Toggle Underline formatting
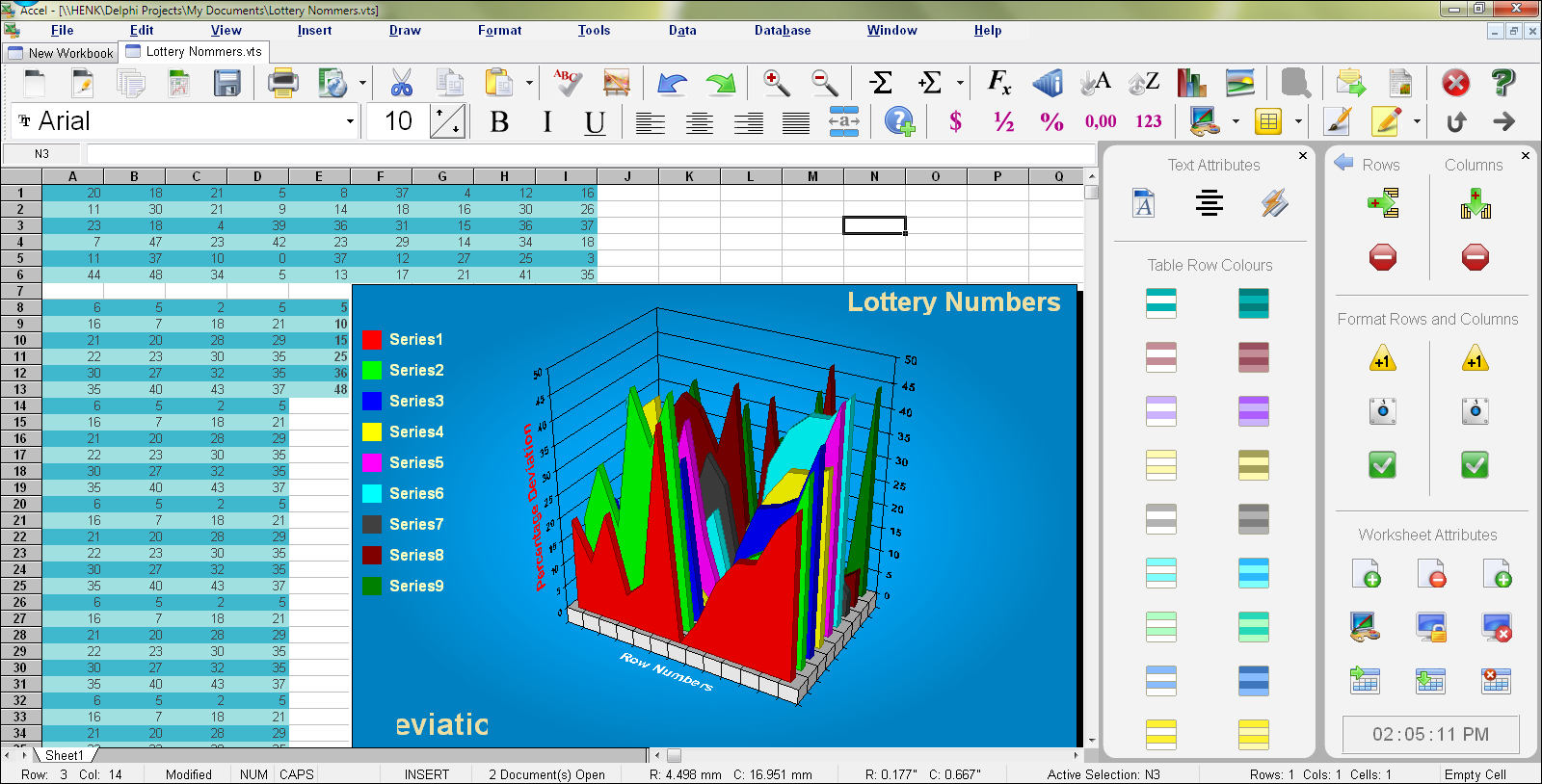 [x=595, y=122]
